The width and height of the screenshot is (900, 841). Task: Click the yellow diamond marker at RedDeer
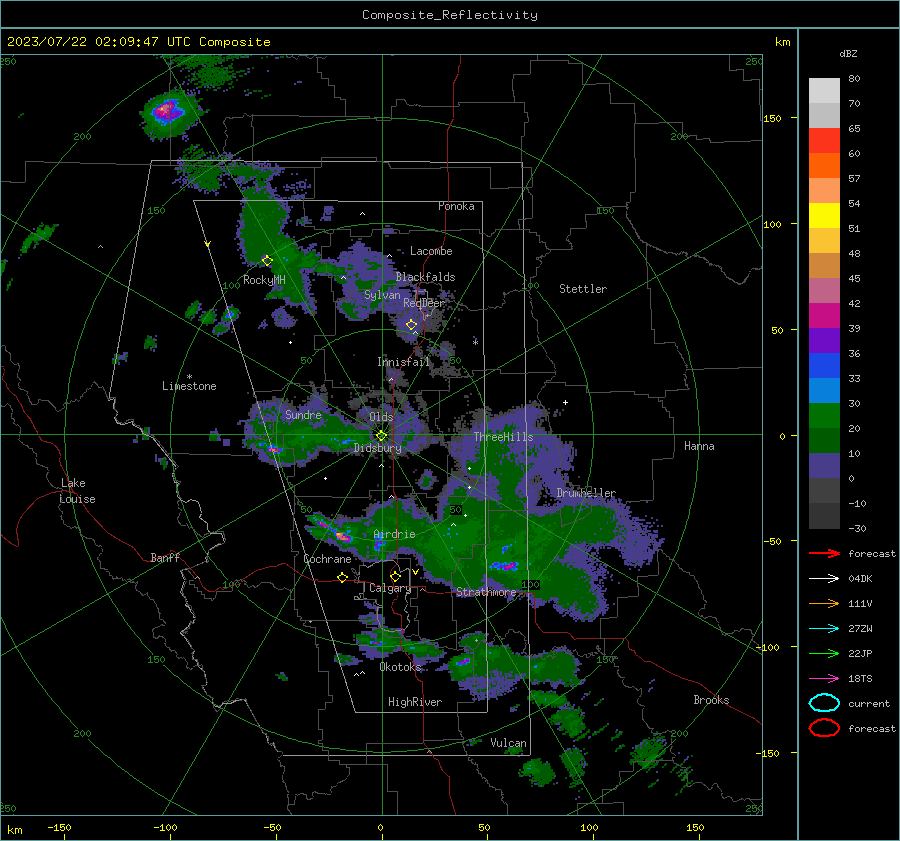[412, 325]
